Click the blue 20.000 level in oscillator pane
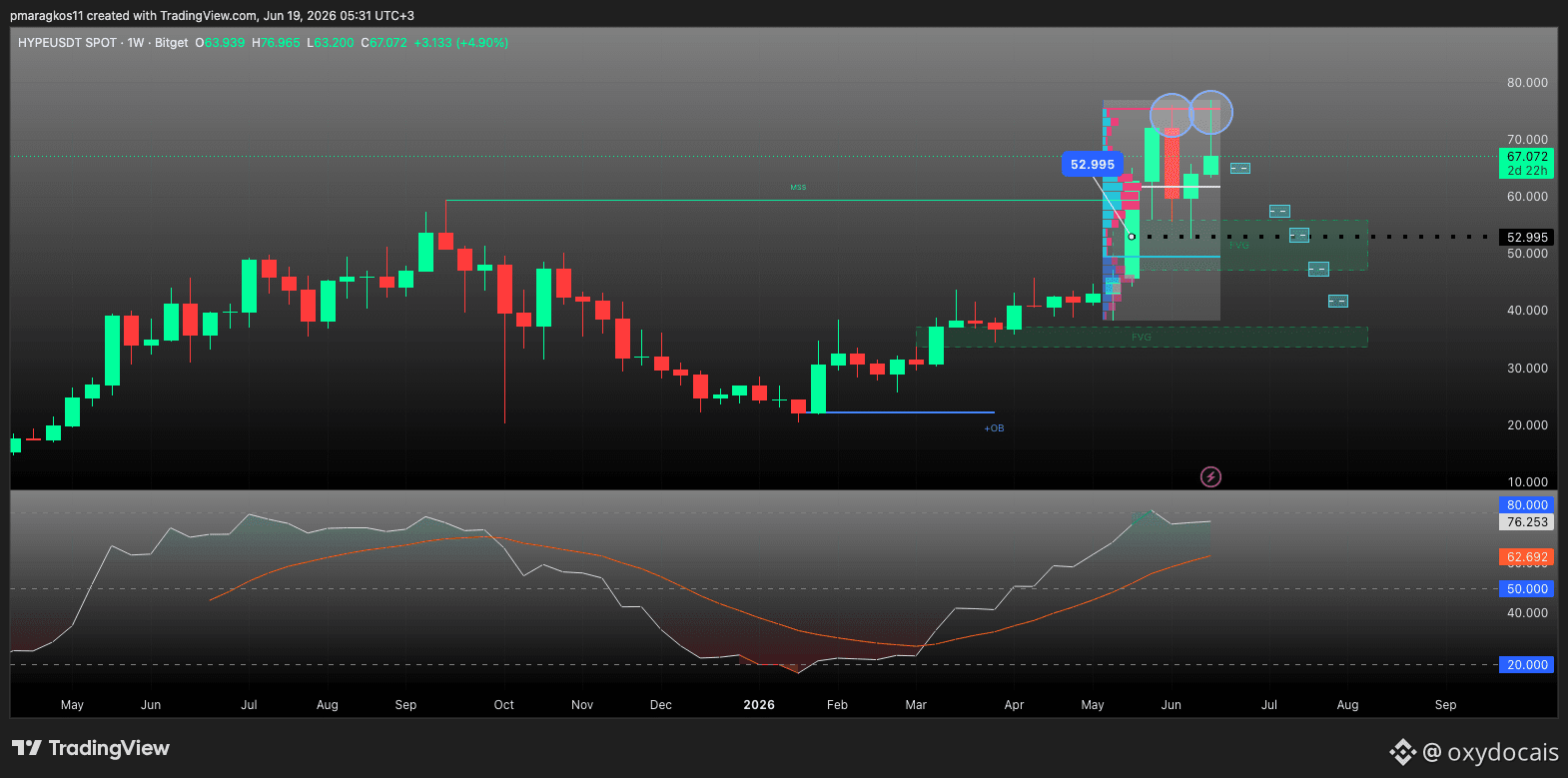Viewport: 1568px width, 778px height. (x=1527, y=665)
